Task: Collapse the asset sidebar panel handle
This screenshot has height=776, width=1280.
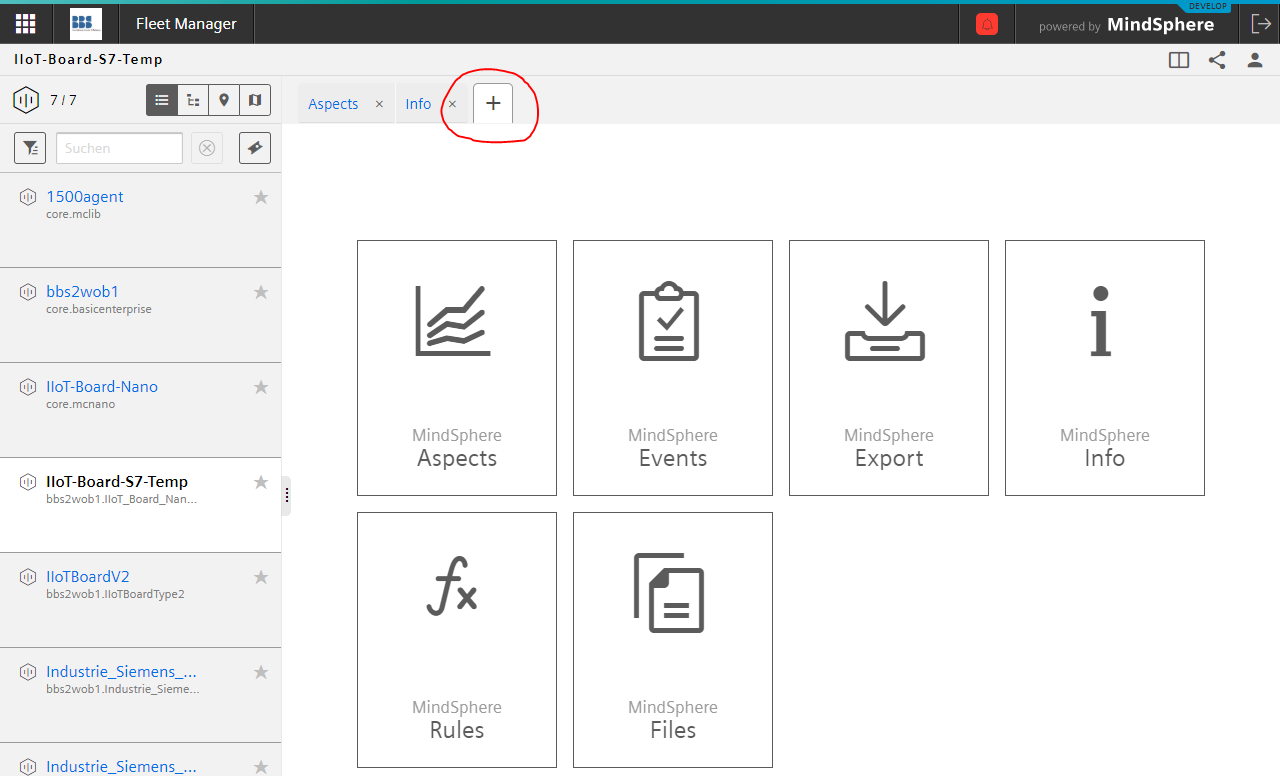Action: (x=287, y=495)
